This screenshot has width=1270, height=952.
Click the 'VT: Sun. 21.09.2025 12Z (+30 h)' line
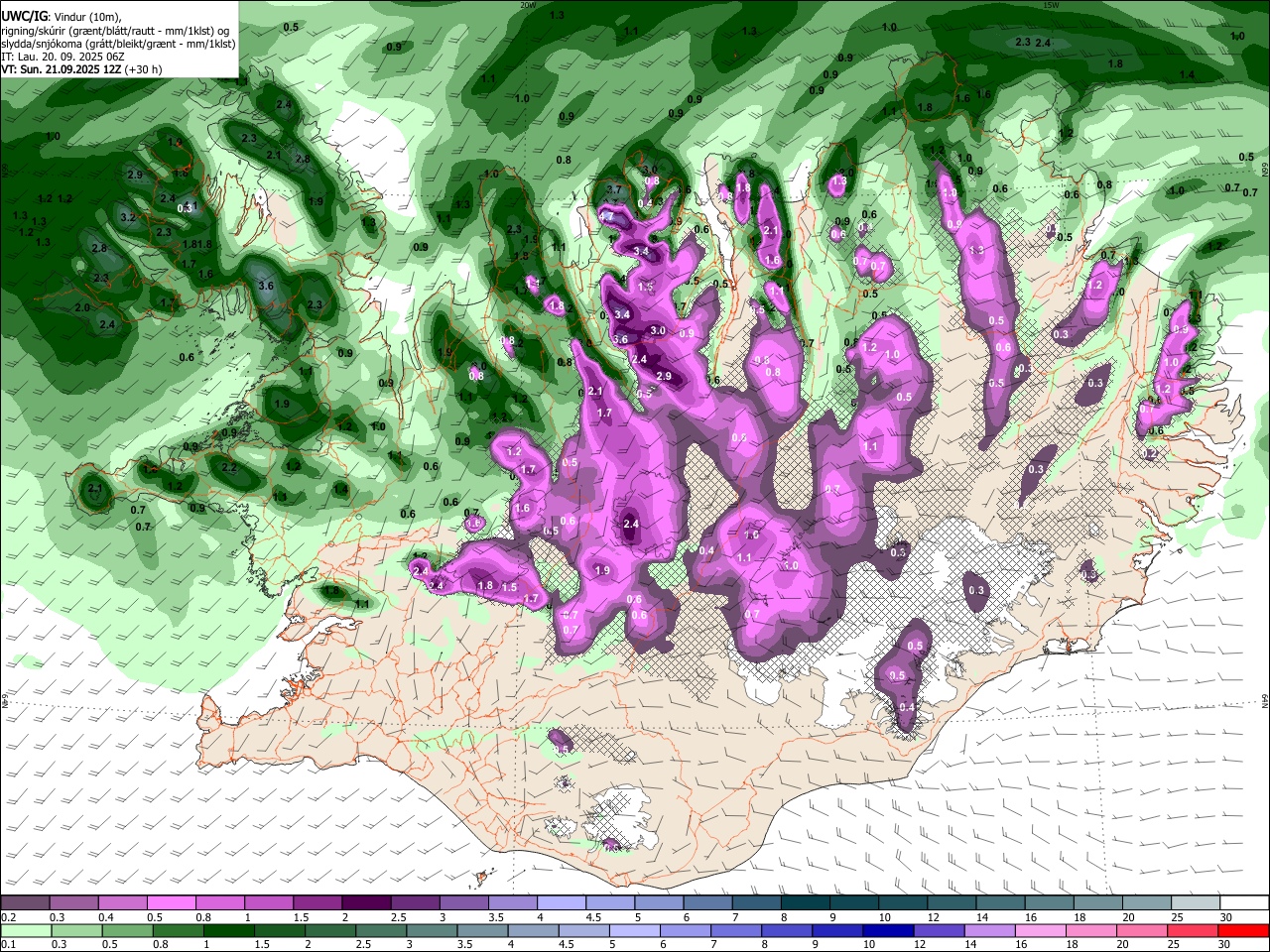pyautogui.click(x=81, y=69)
